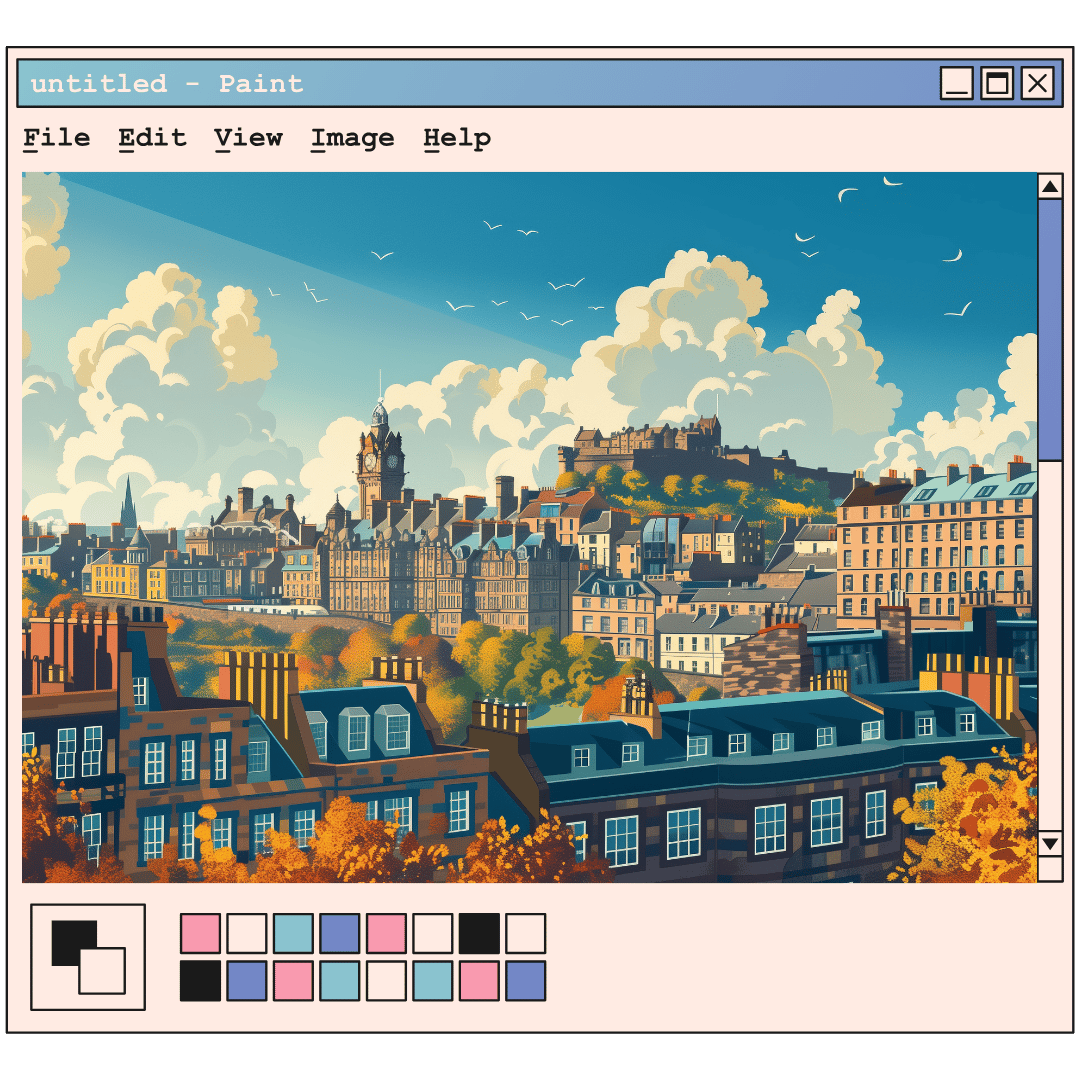Click the scroll down arrow button
This screenshot has height=1080, width=1080.
coord(1050,844)
